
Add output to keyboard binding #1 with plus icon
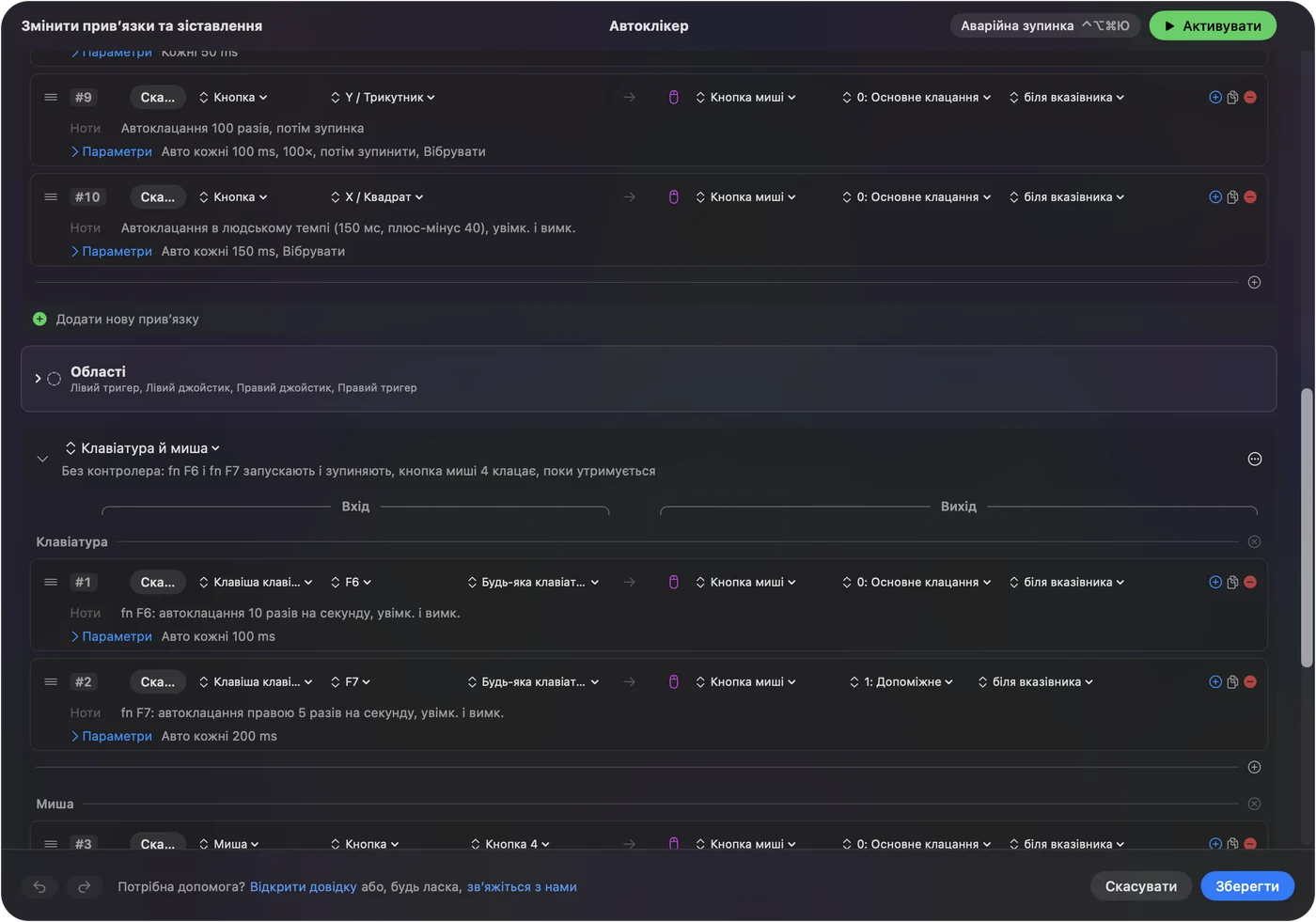[1215, 583]
